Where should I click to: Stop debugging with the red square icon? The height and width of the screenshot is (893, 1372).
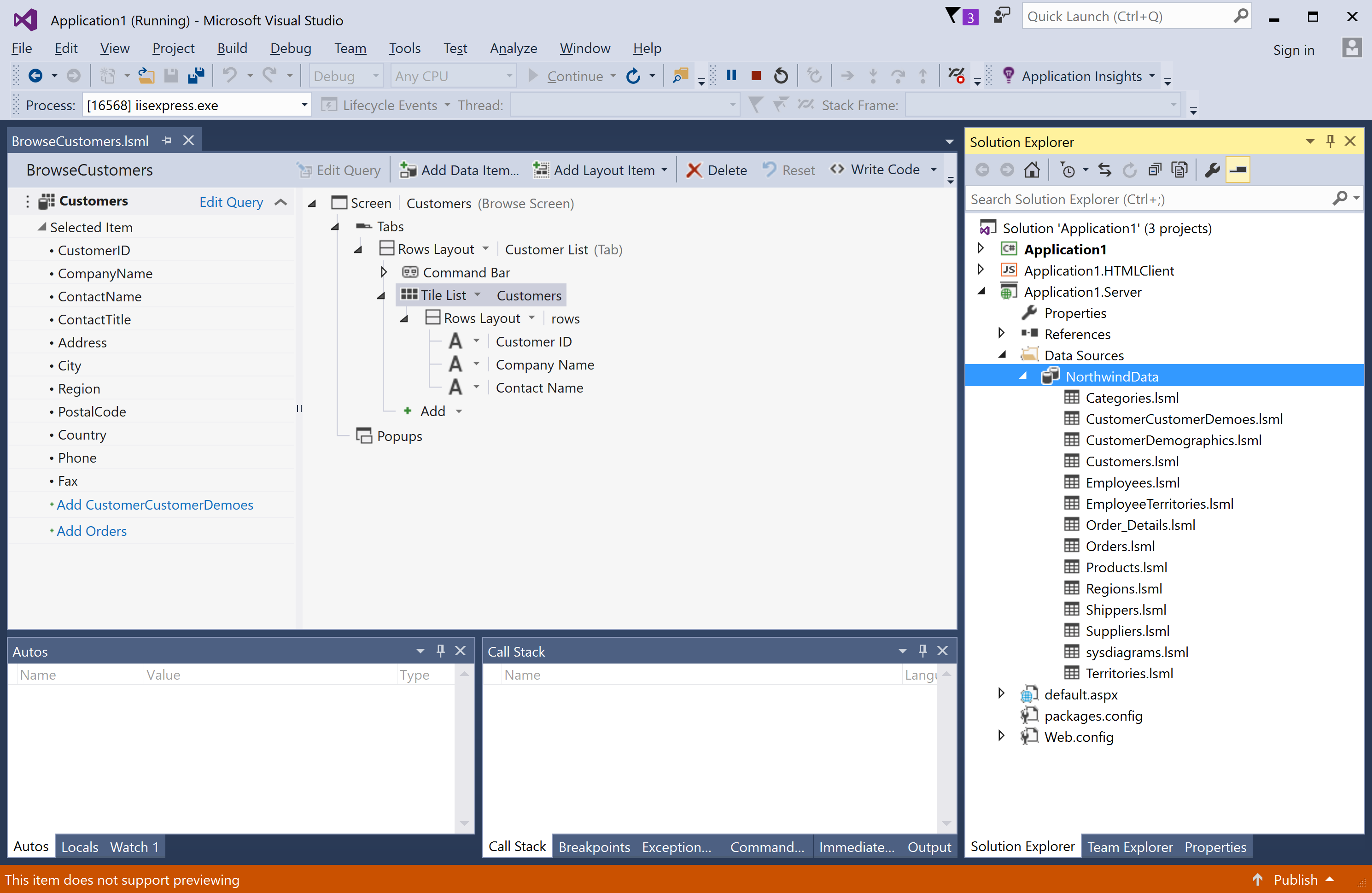(756, 76)
